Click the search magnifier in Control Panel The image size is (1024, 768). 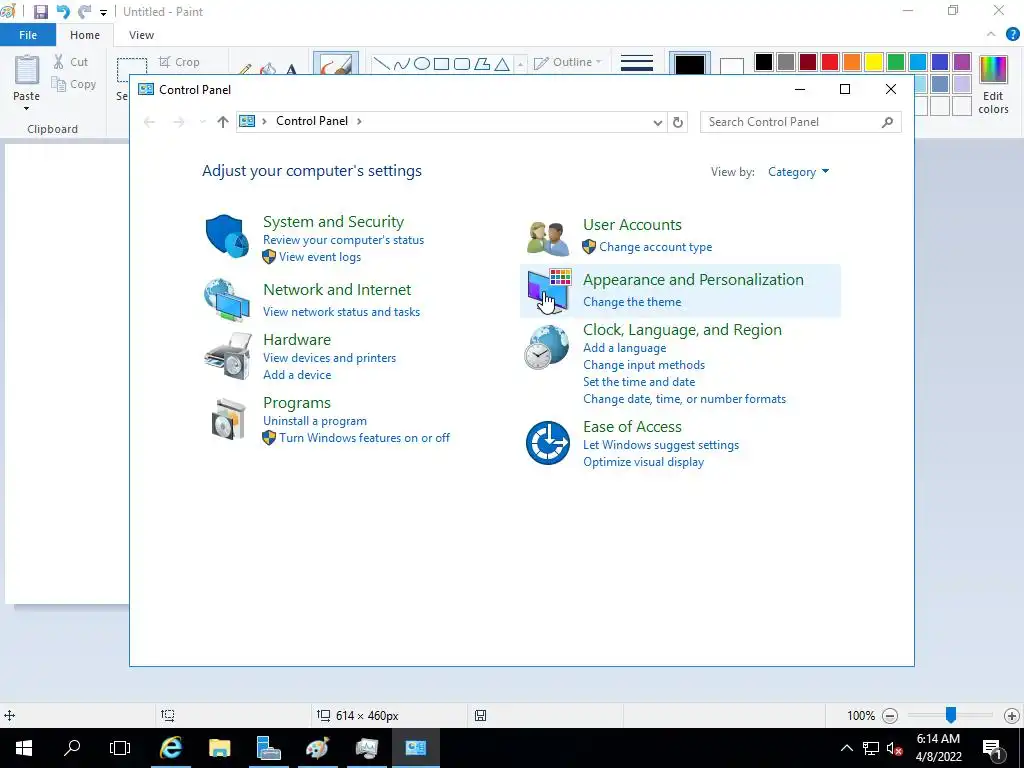click(887, 122)
